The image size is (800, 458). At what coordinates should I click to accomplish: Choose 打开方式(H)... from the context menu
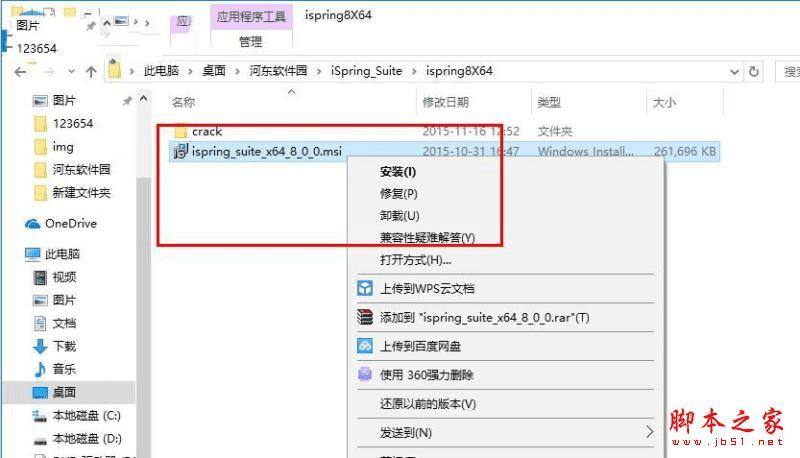[415, 260]
